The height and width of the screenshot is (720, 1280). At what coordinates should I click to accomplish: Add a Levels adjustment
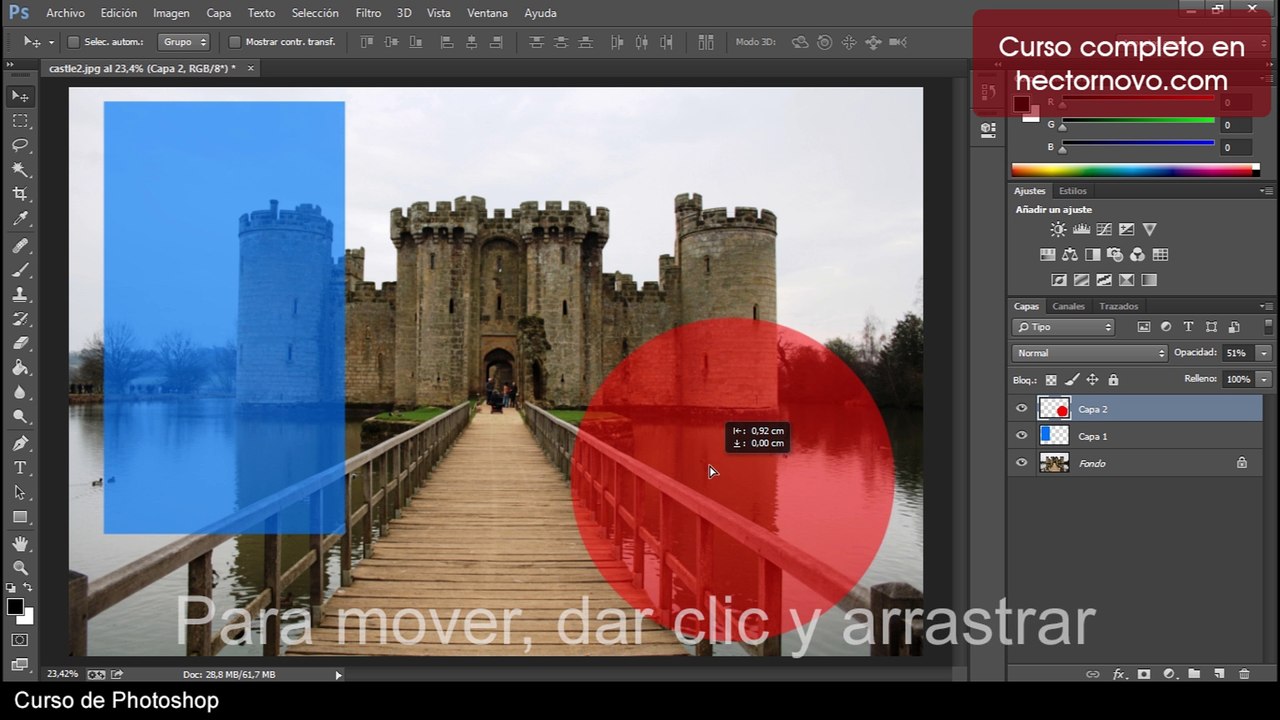[1081, 230]
